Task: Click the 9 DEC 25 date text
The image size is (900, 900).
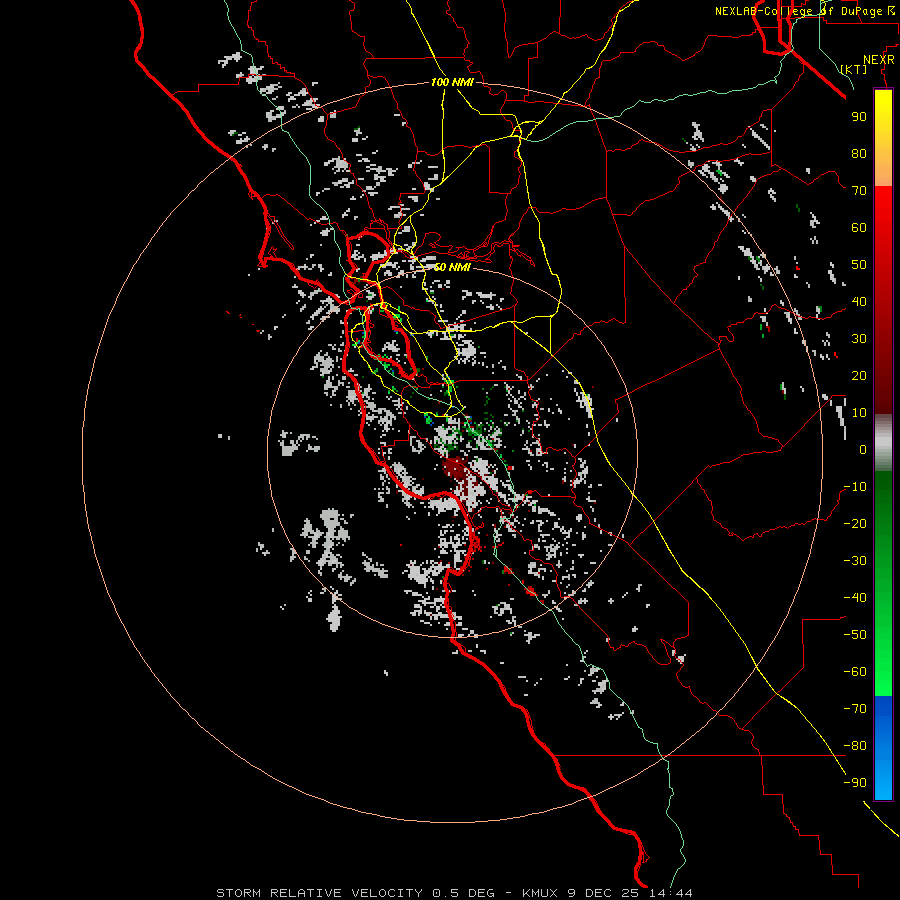Action: pyautogui.click(x=604, y=893)
